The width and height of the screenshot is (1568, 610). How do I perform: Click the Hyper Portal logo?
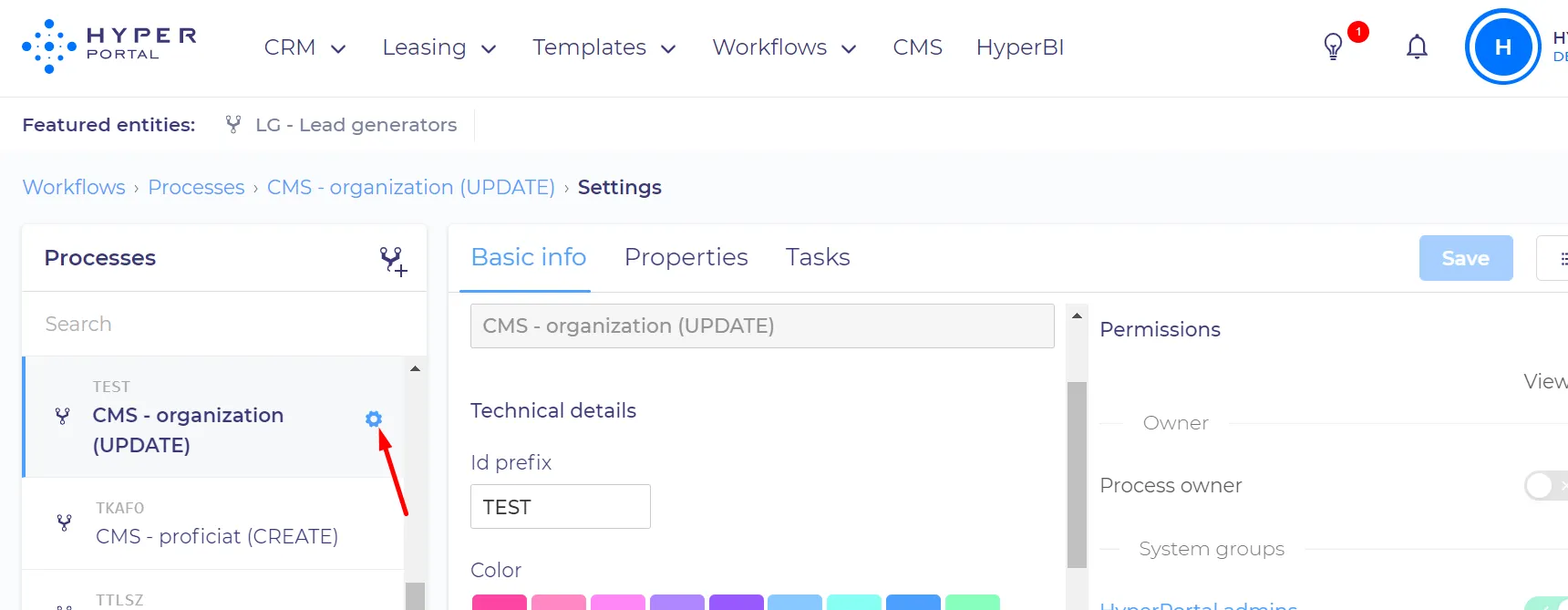109,46
